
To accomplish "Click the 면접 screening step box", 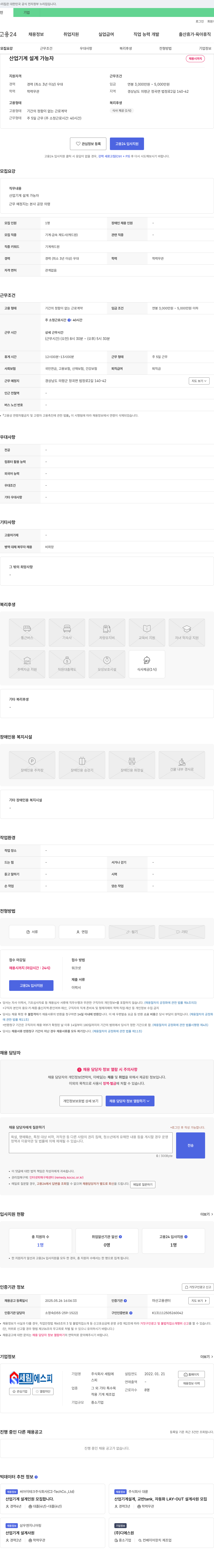I will tap(82, 932).
